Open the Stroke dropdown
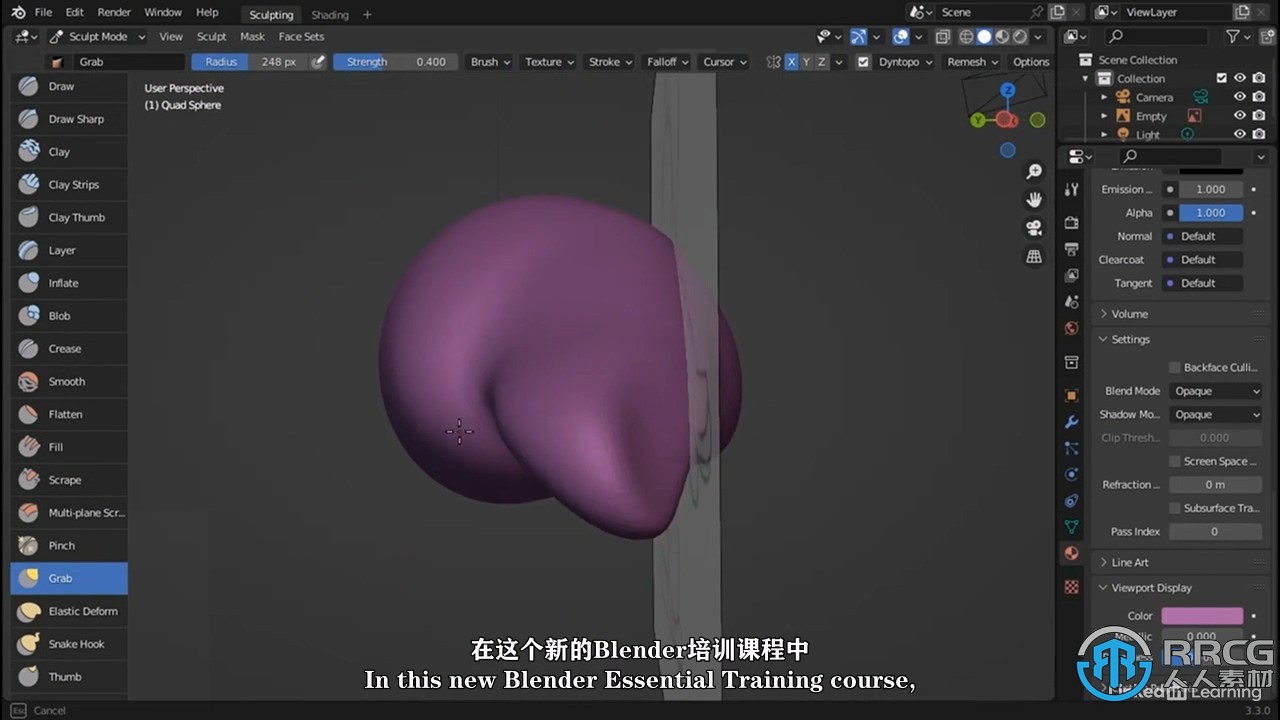Viewport: 1280px width, 720px height. tap(610, 62)
